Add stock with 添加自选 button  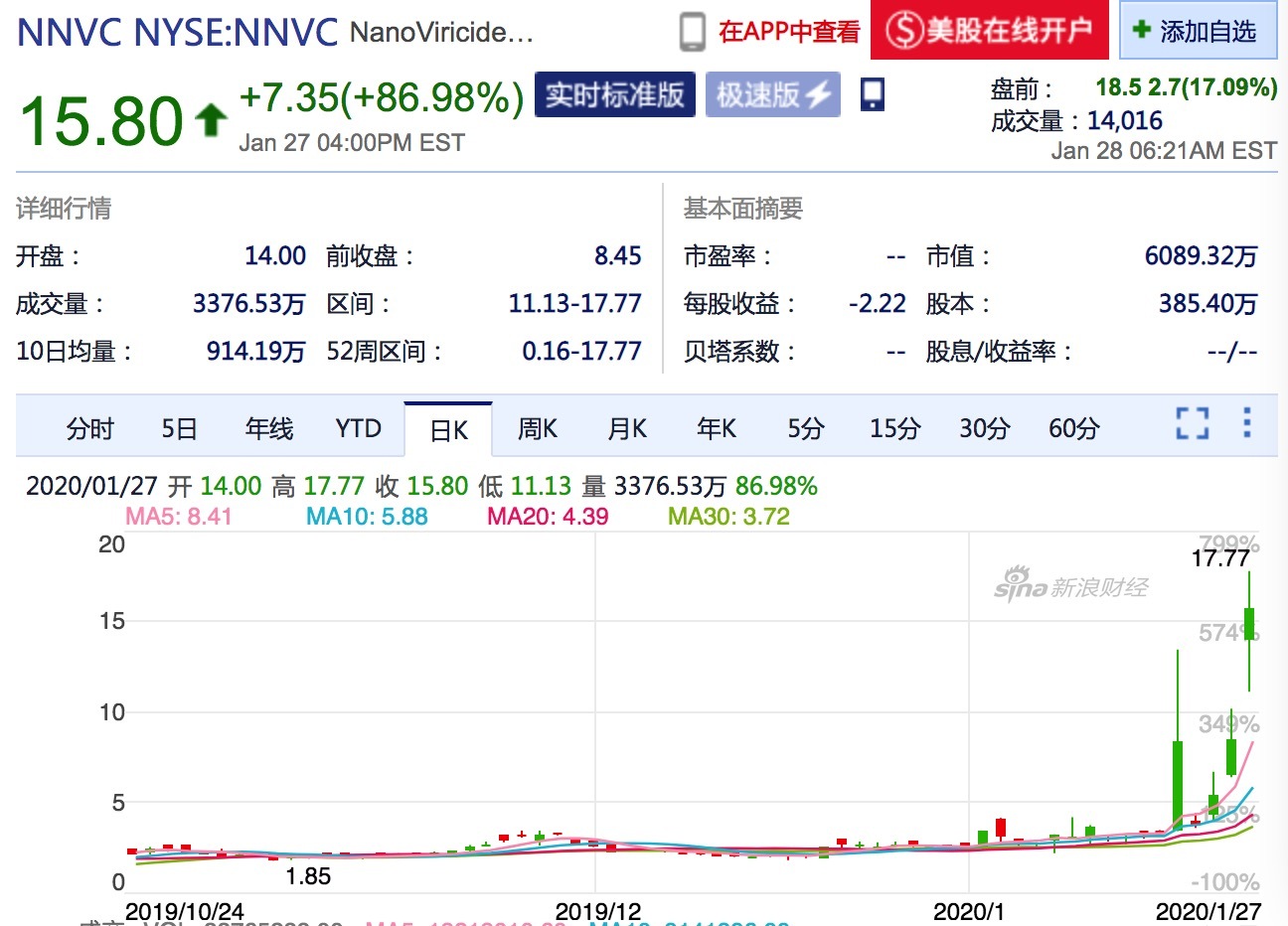(x=1198, y=31)
